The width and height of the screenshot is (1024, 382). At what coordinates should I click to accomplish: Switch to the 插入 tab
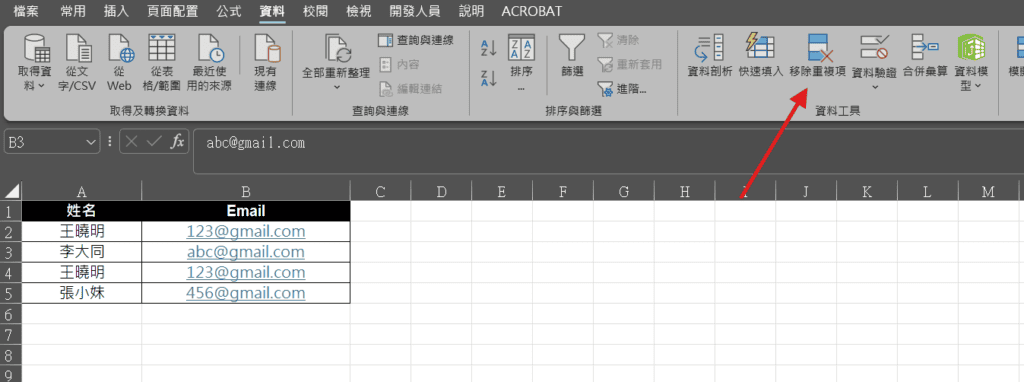pyautogui.click(x=116, y=11)
